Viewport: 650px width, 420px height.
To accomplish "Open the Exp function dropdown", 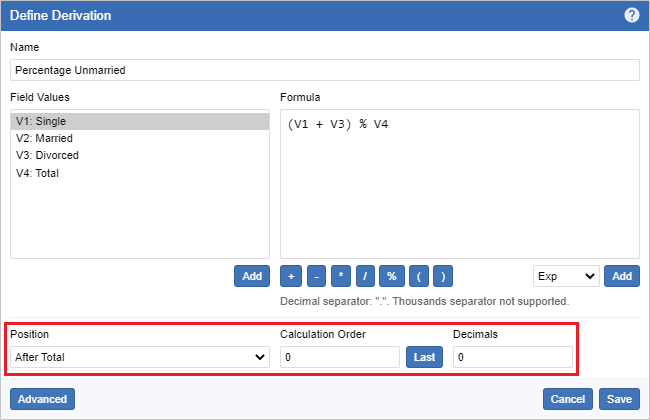I will [566, 276].
